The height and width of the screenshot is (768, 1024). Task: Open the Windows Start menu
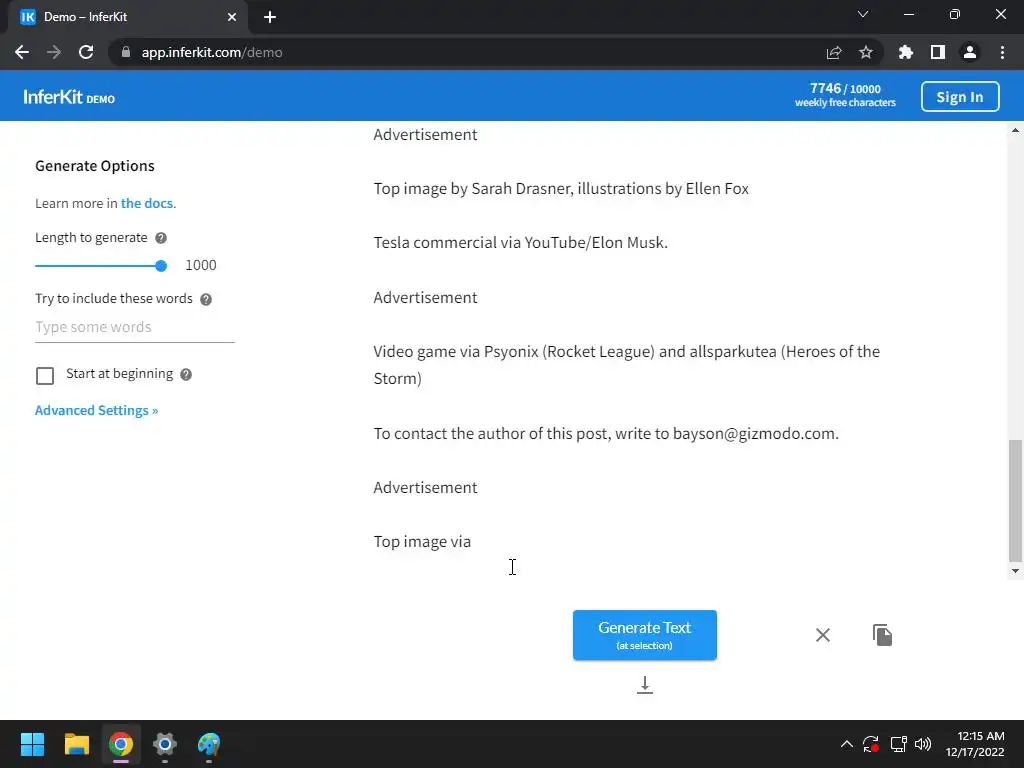(32, 744)
